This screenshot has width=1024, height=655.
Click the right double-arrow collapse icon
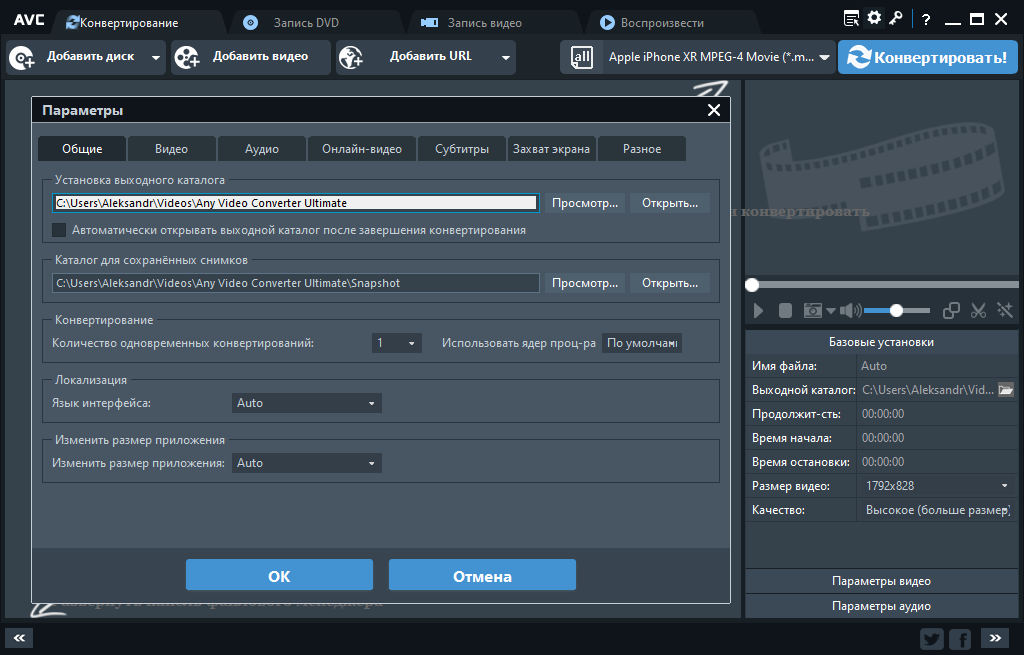pyautogui.click(x=995, y=638)
